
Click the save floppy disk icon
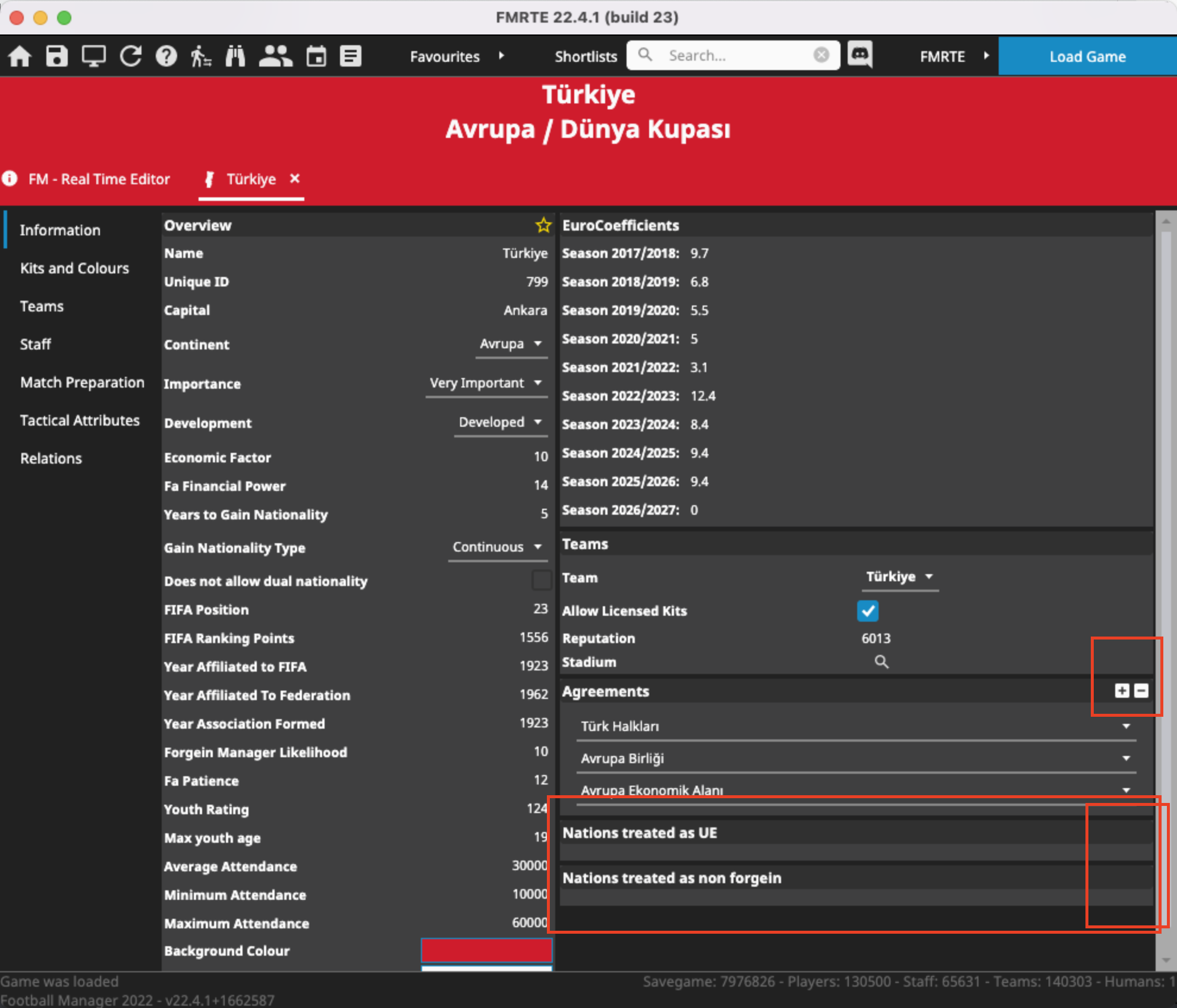click(x=56, y=56)
